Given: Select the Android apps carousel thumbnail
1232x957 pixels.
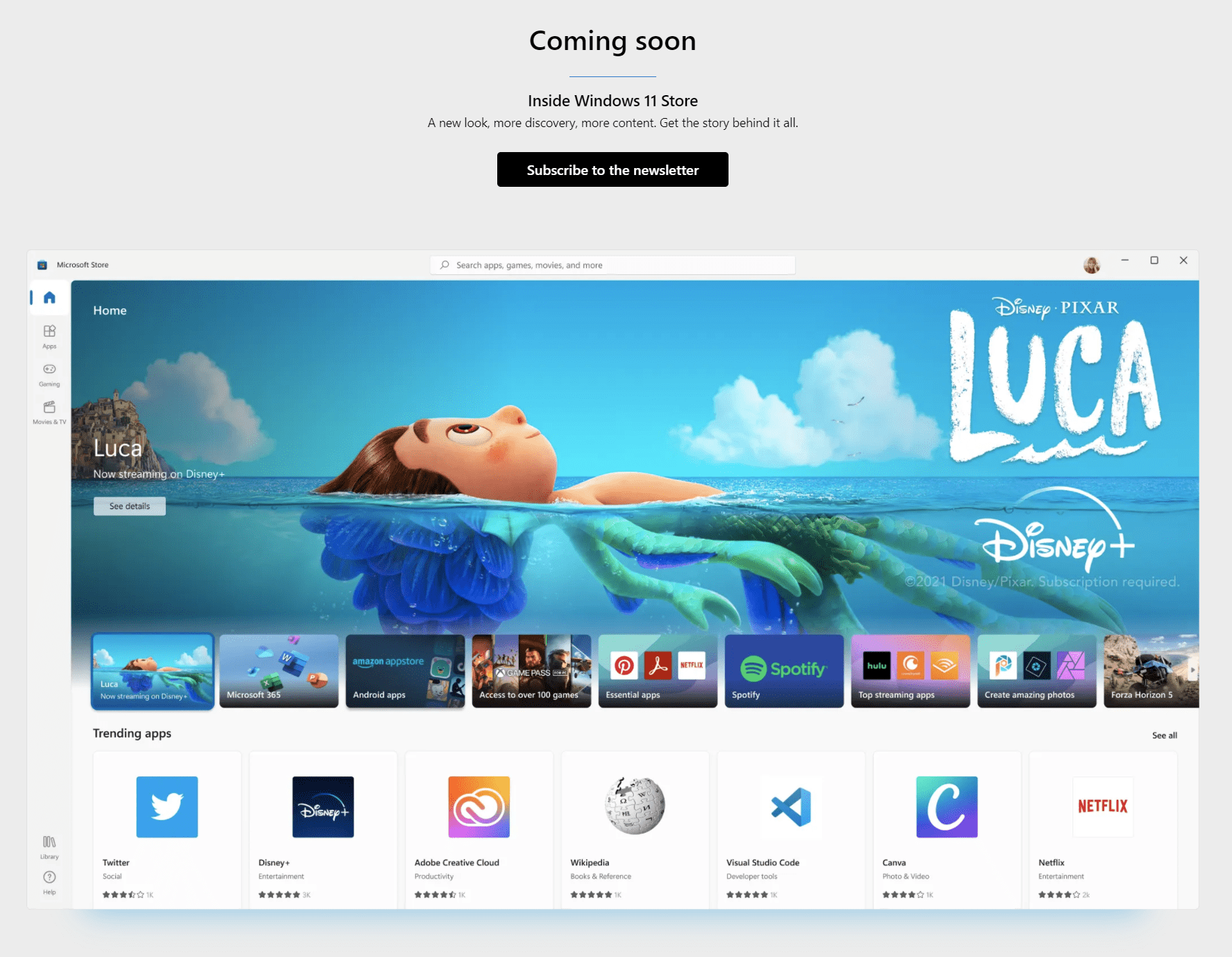Looking at the screenshot, I should [x=405, y=671].
